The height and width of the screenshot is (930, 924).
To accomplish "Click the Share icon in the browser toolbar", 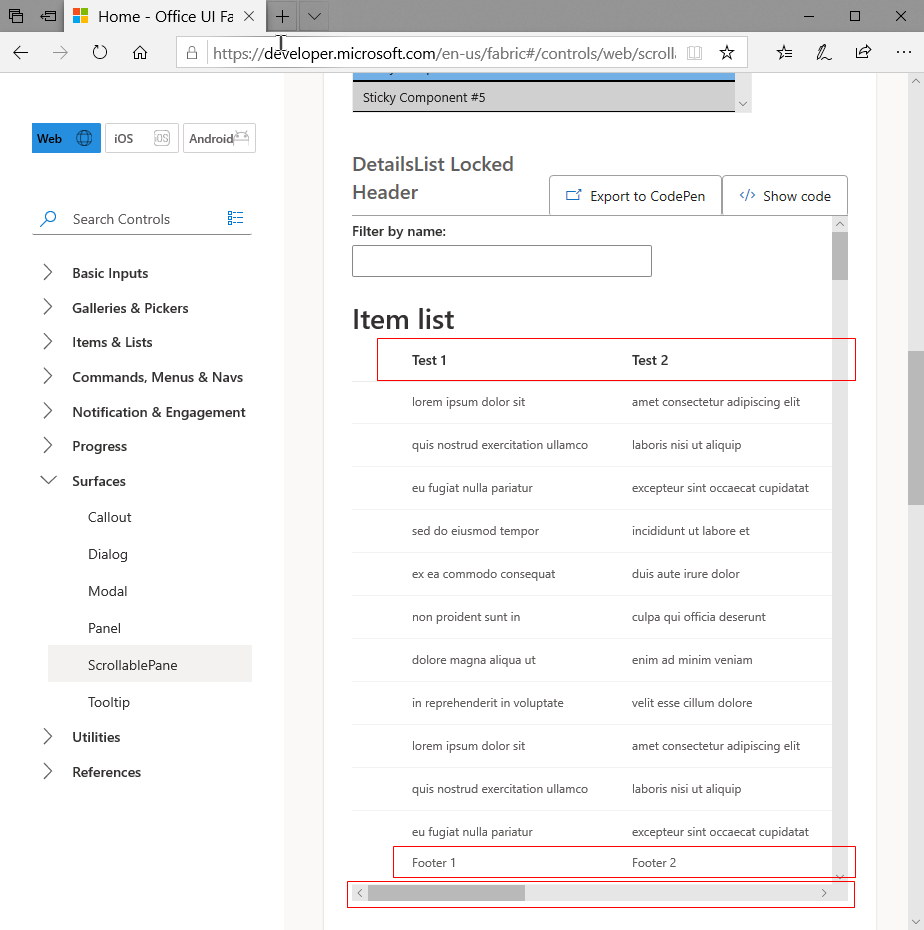I will click(x=862, y=52).
